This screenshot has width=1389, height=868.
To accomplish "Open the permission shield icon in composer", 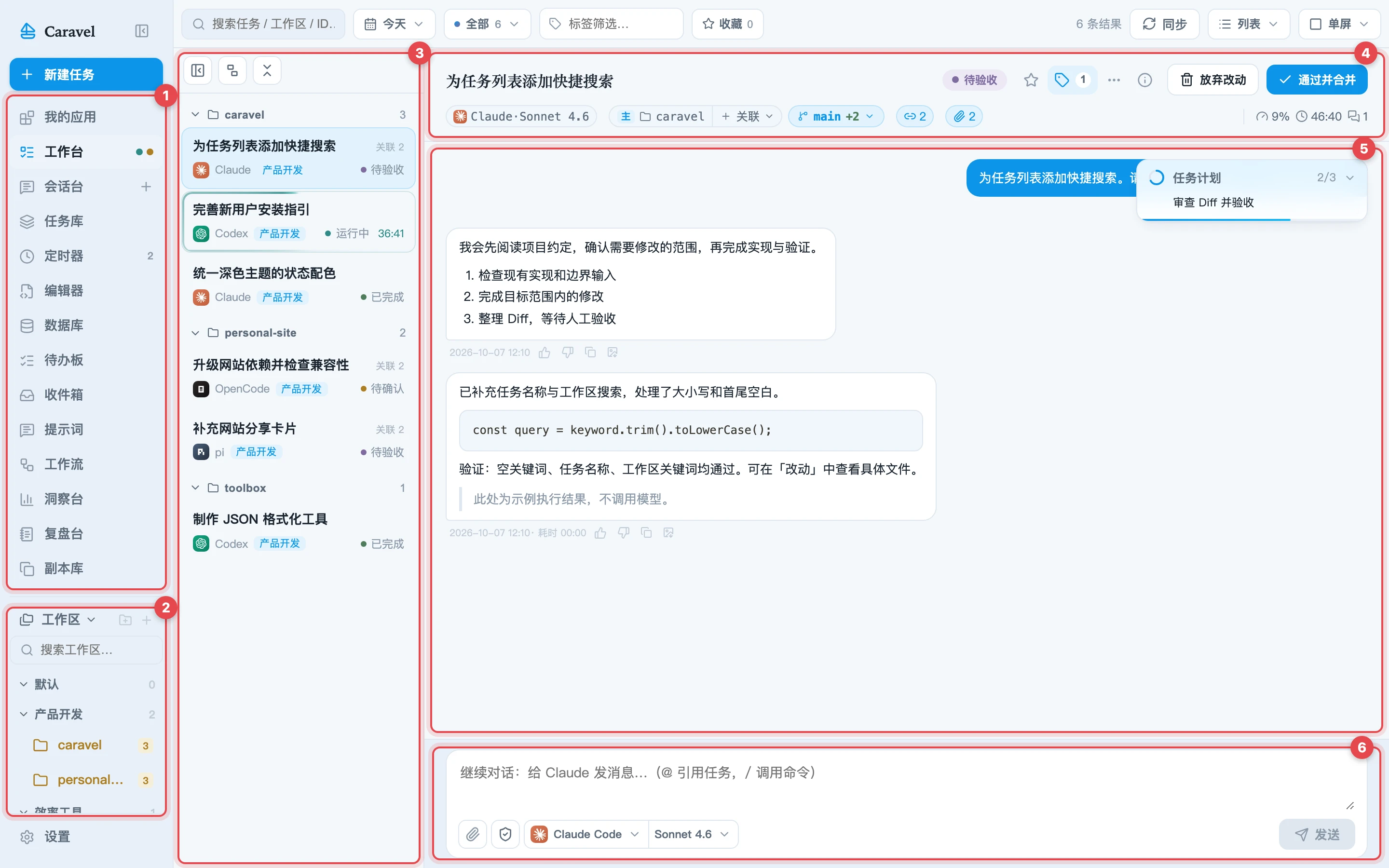I will click(x=505, y=834).
